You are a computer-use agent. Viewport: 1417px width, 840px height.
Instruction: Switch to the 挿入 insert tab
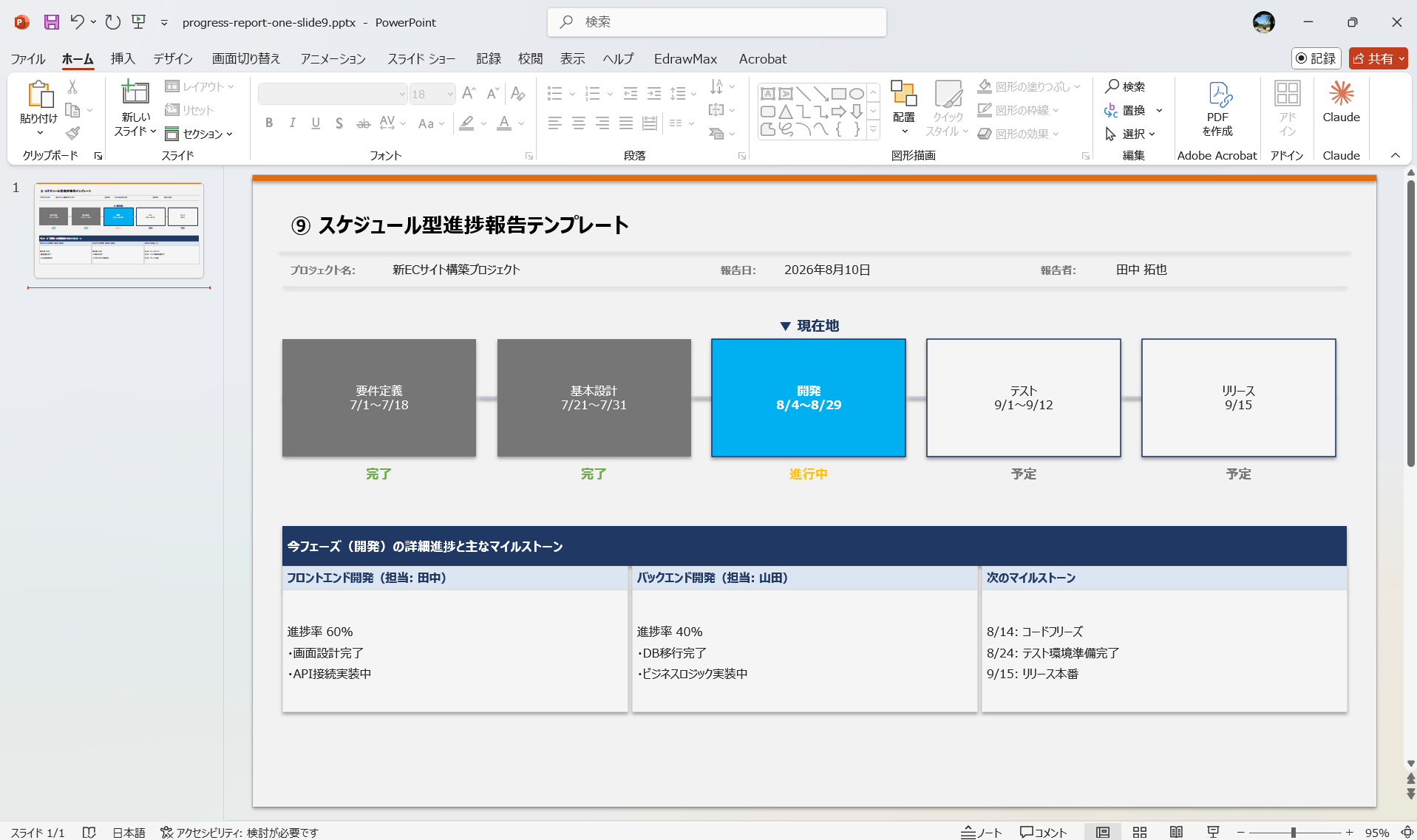tap(123, 58)
